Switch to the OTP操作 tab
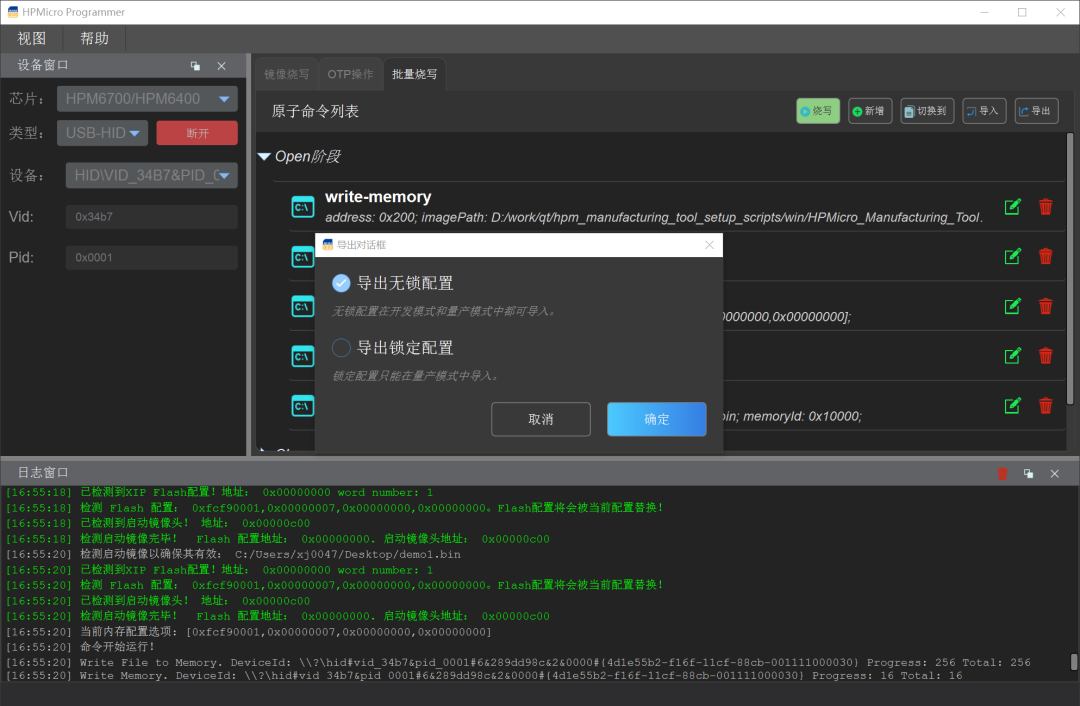 pyautogui.click(x=350, y=74)
